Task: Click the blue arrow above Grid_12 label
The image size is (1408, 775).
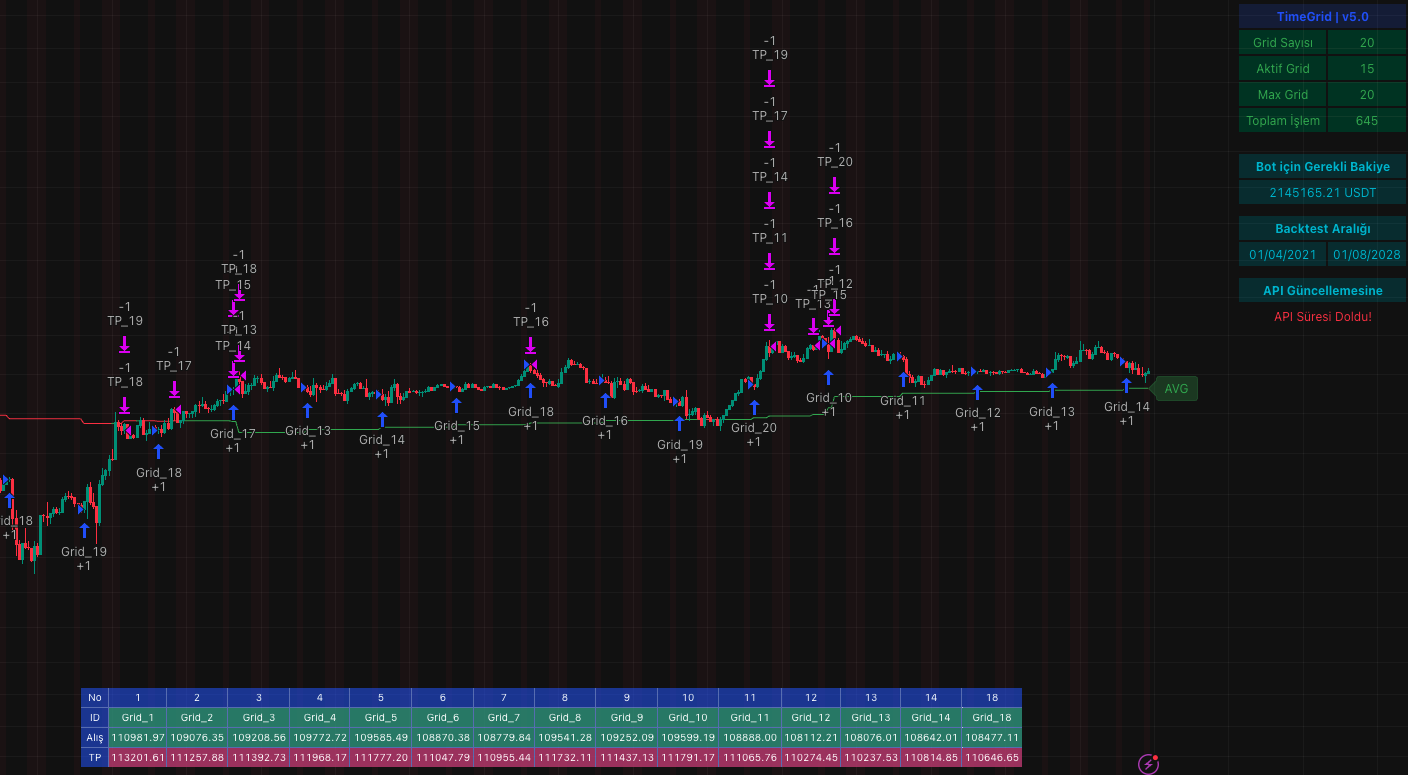Action: (977, 392)
